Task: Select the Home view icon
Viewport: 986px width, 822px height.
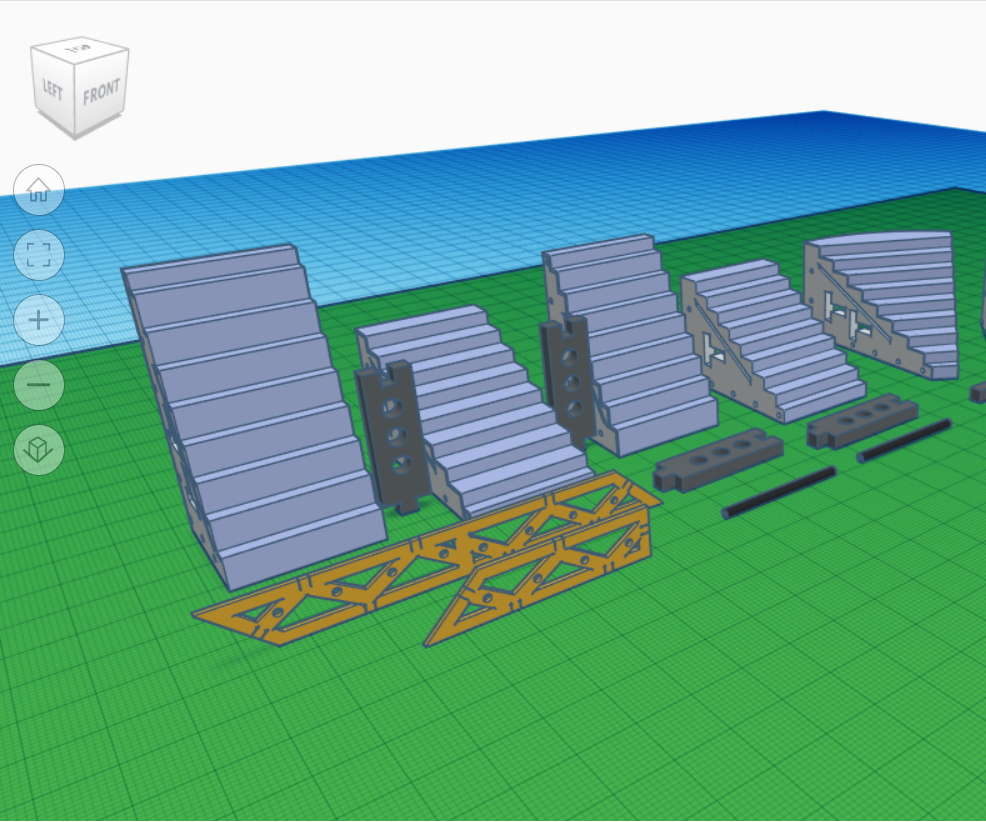Action: coord(39,188)
